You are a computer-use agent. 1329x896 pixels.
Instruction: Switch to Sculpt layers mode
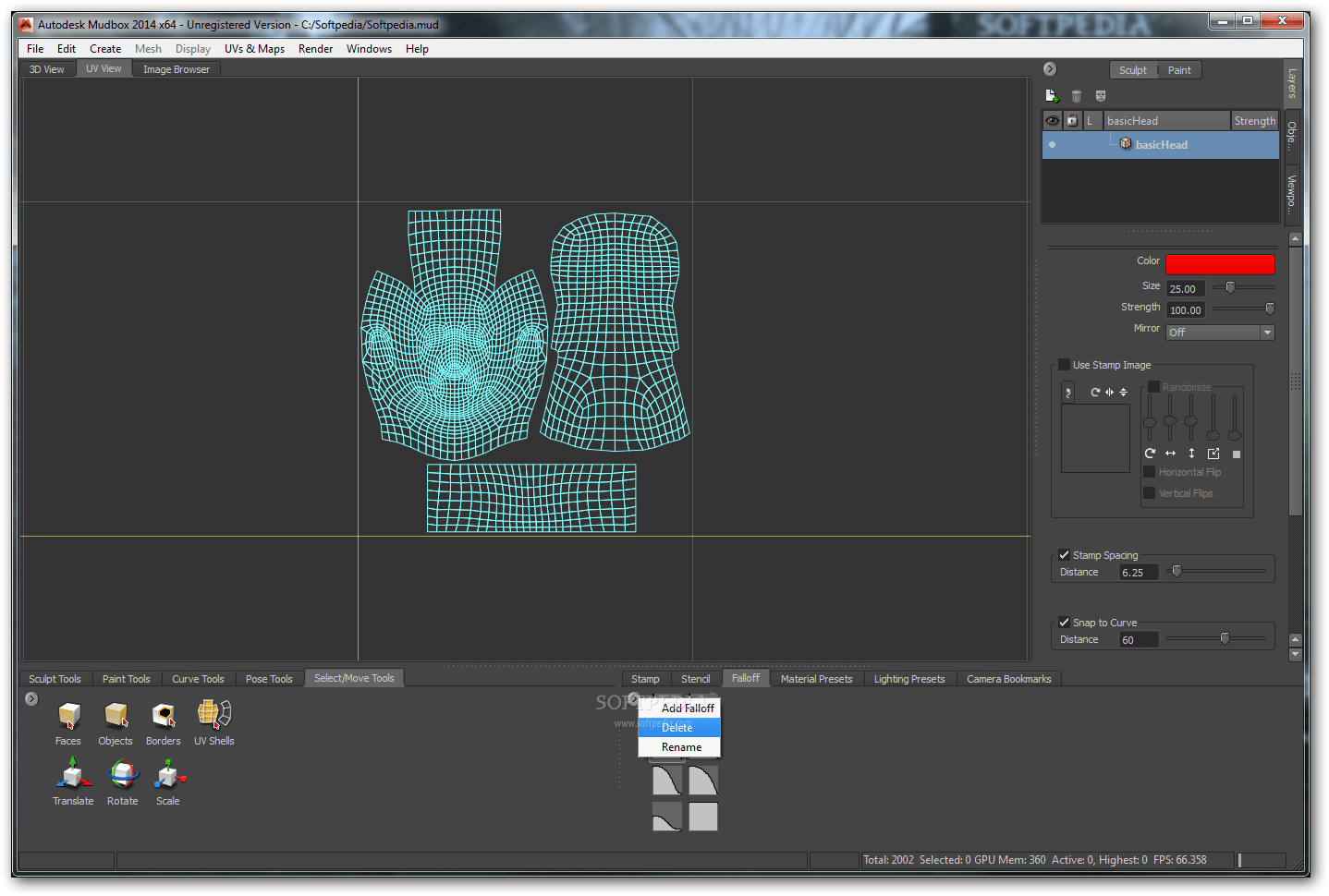[1133, 70]
